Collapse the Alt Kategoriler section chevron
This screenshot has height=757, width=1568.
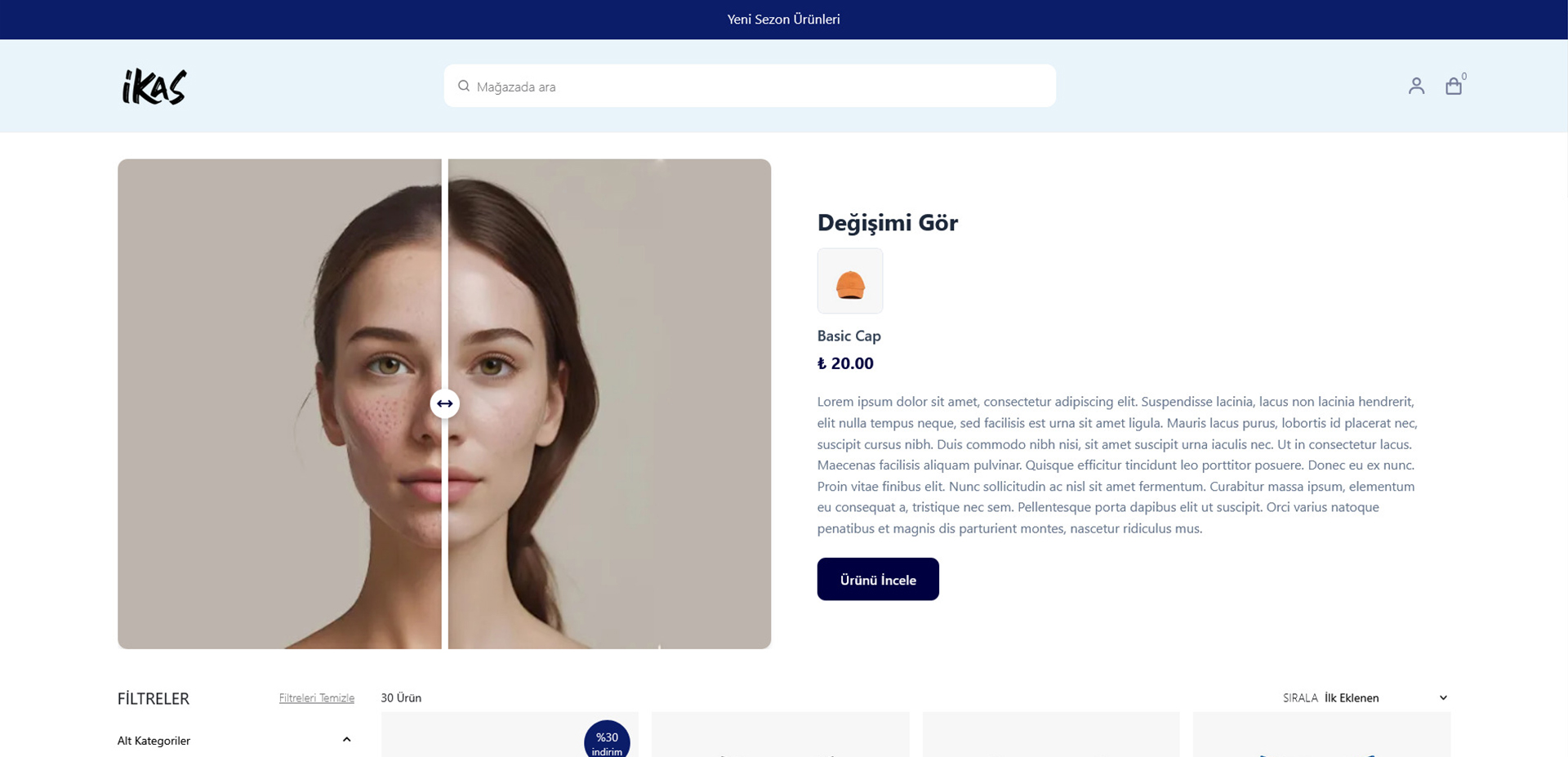[x=346, y=740]
